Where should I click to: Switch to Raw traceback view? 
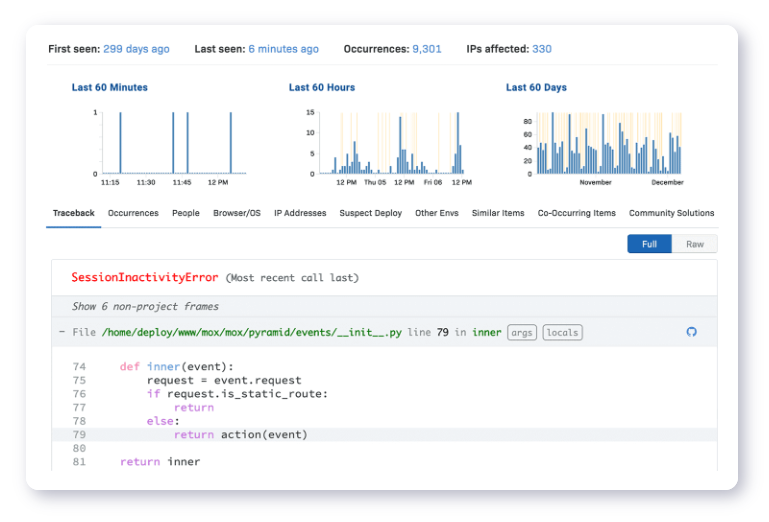[x=694, y=244]
